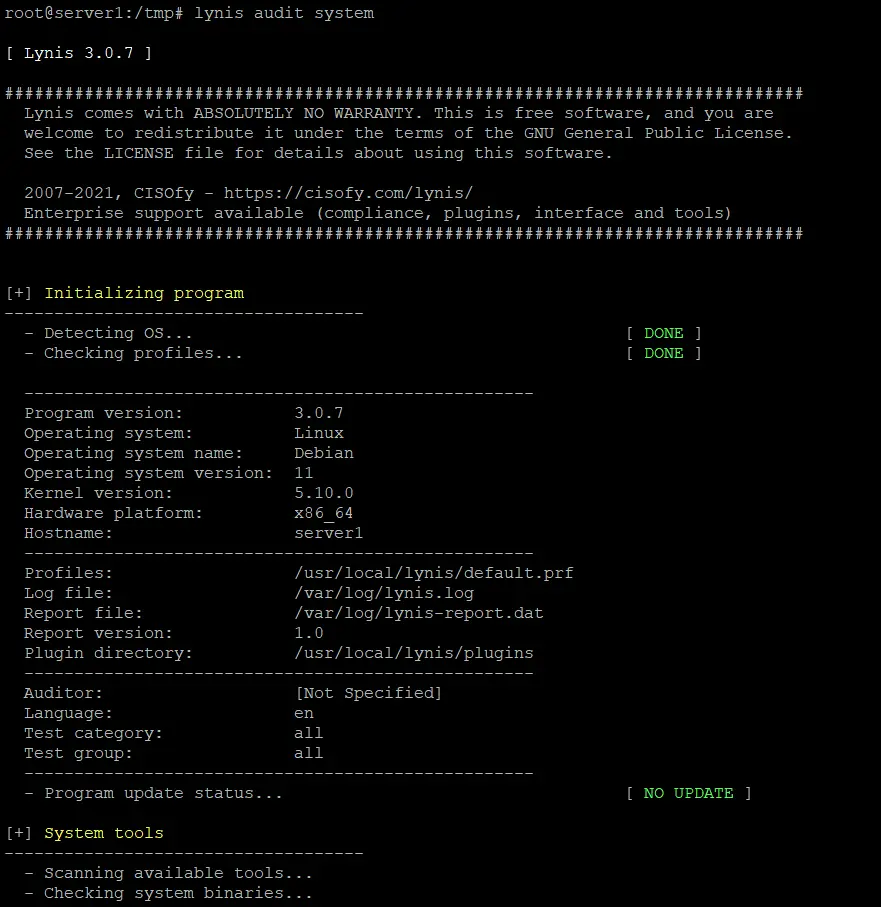The width and height of the screenshot is (881, 907).
Task: Click the DONE status for Detecting OS
Action: coord(663,333)
